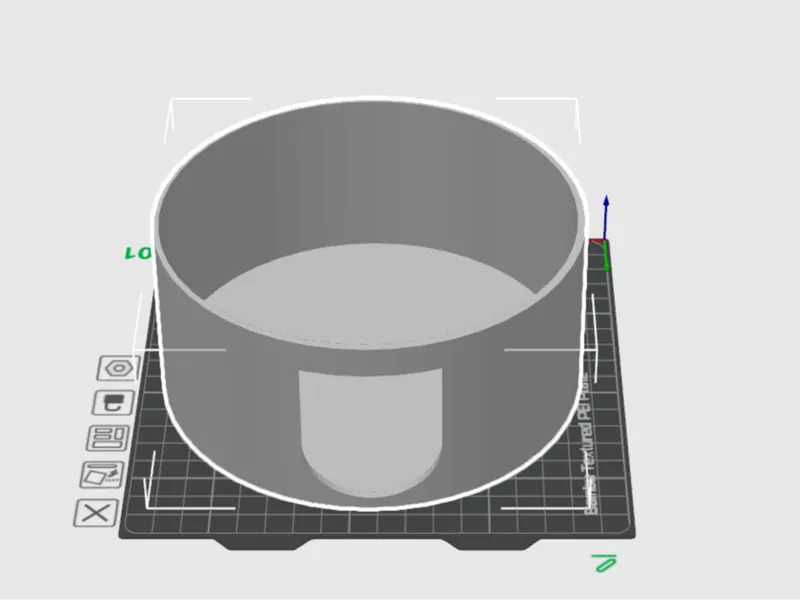
Task: Click green plate number 01 label
Action: (x=138, y=253)
